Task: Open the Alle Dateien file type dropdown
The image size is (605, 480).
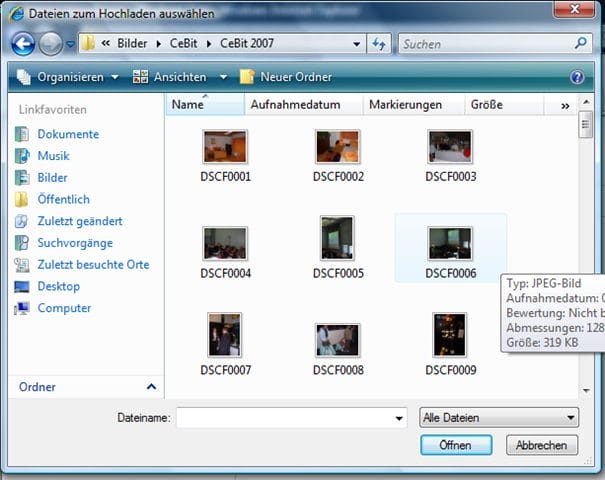Action: pos(500,418)
